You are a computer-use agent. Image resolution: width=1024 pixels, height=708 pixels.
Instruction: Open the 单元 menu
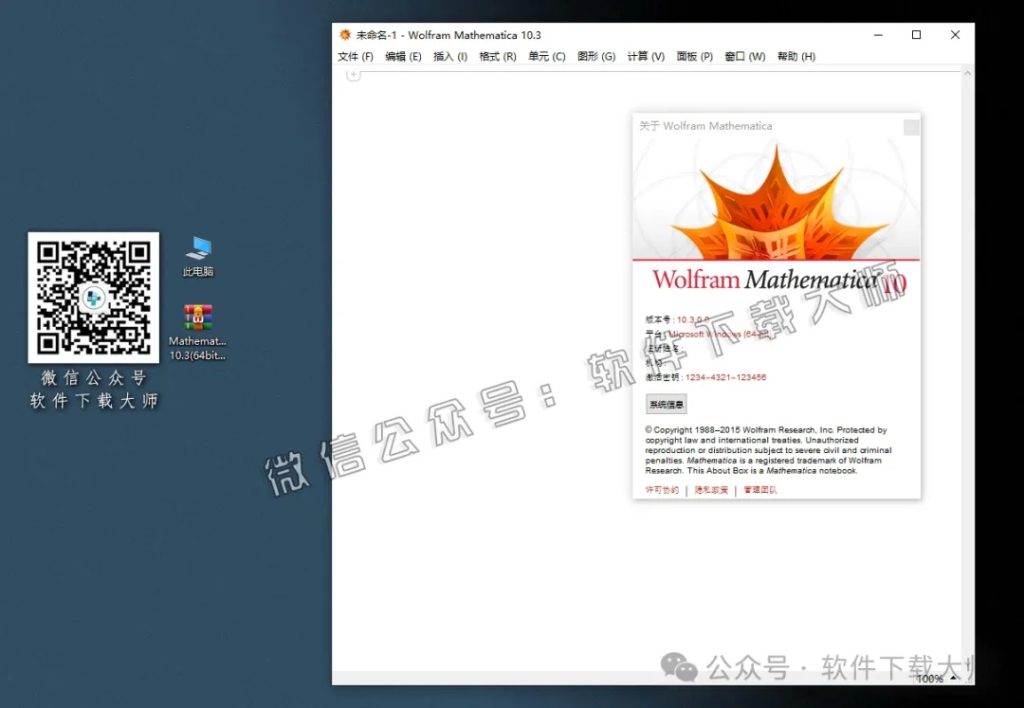click(x=546, y=56)
